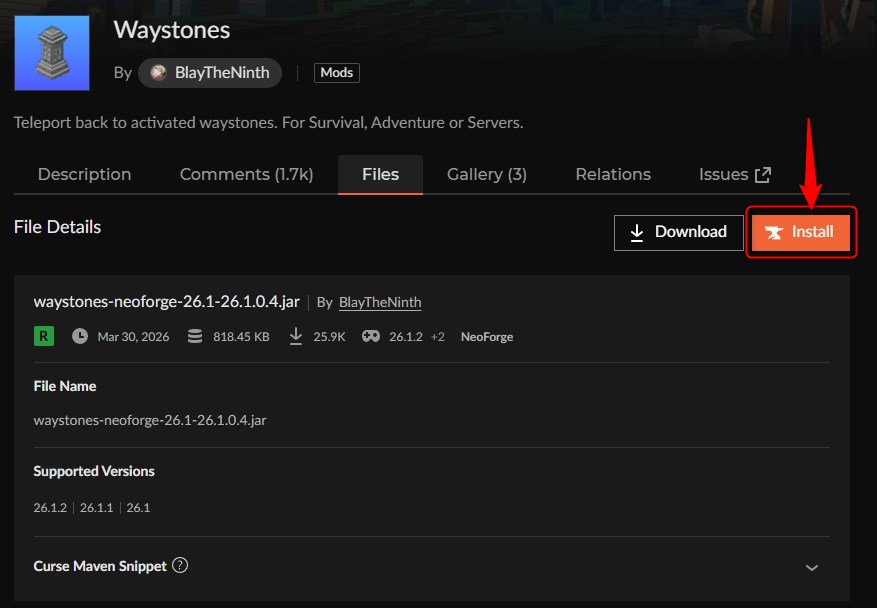Click the download count arrow icon
877x608 pixels.
(x=296, y=336)
